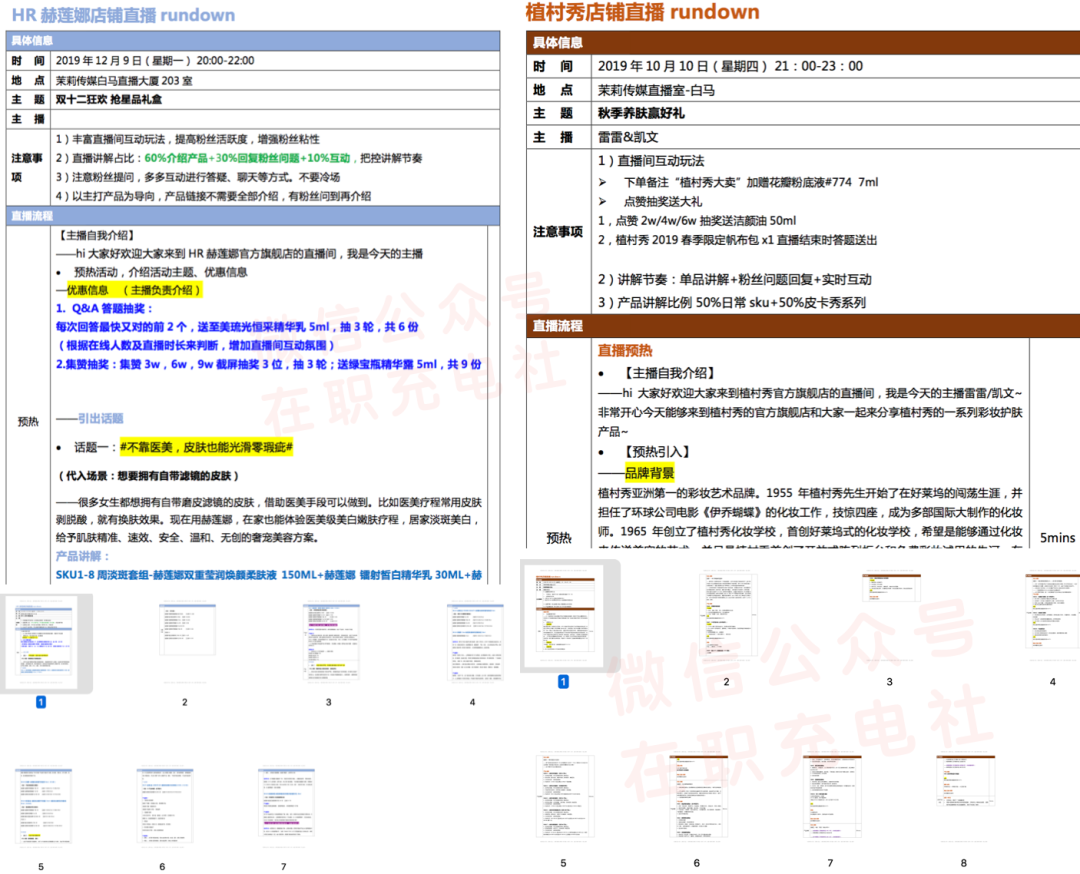This screenshot has width=1080, height=874.
Task: Open page 7 thumbnail of 植村秀 document
Action: click(x=832, y=795)
